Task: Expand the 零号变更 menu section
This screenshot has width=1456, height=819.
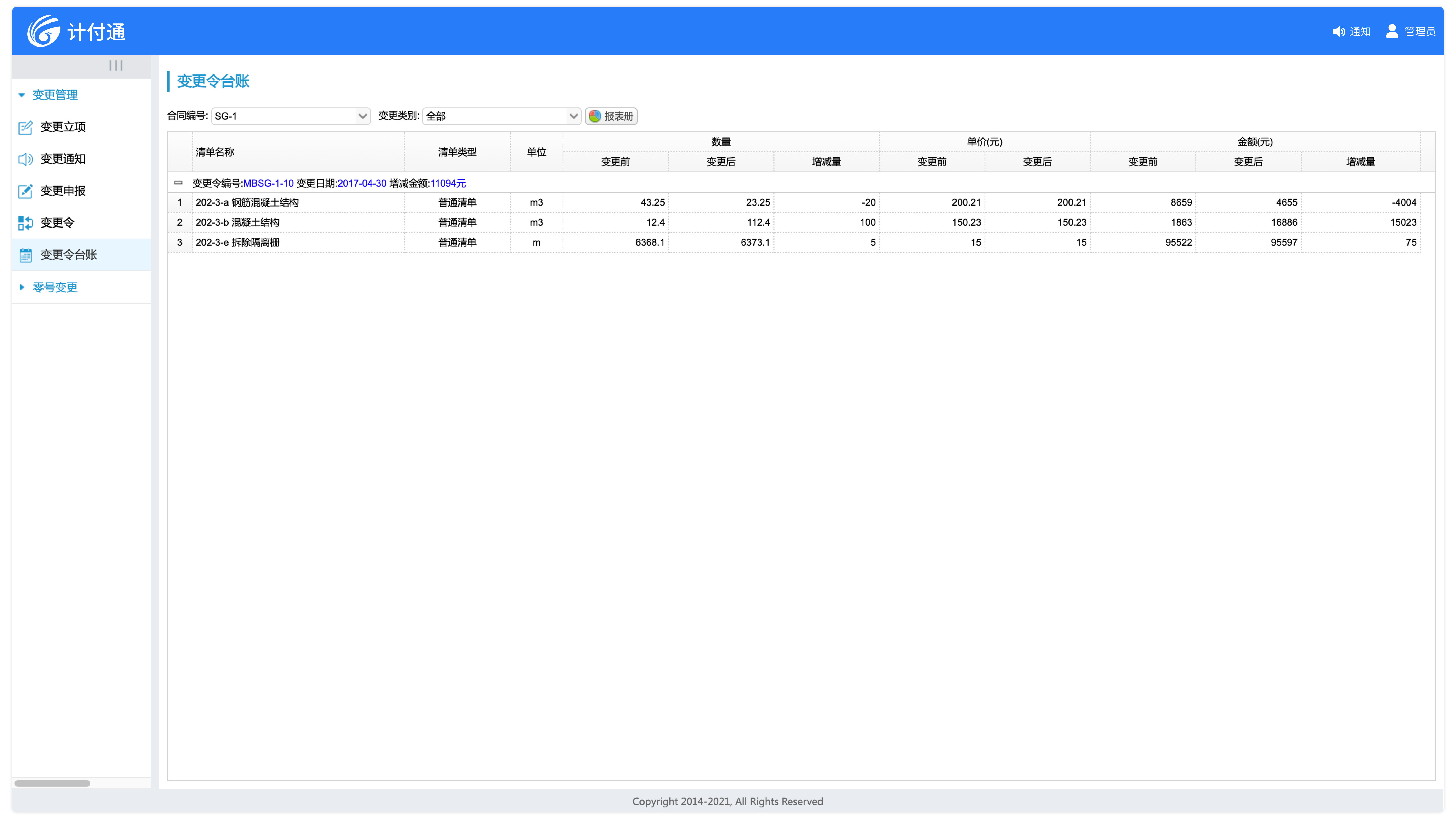Action: point(55,287)
